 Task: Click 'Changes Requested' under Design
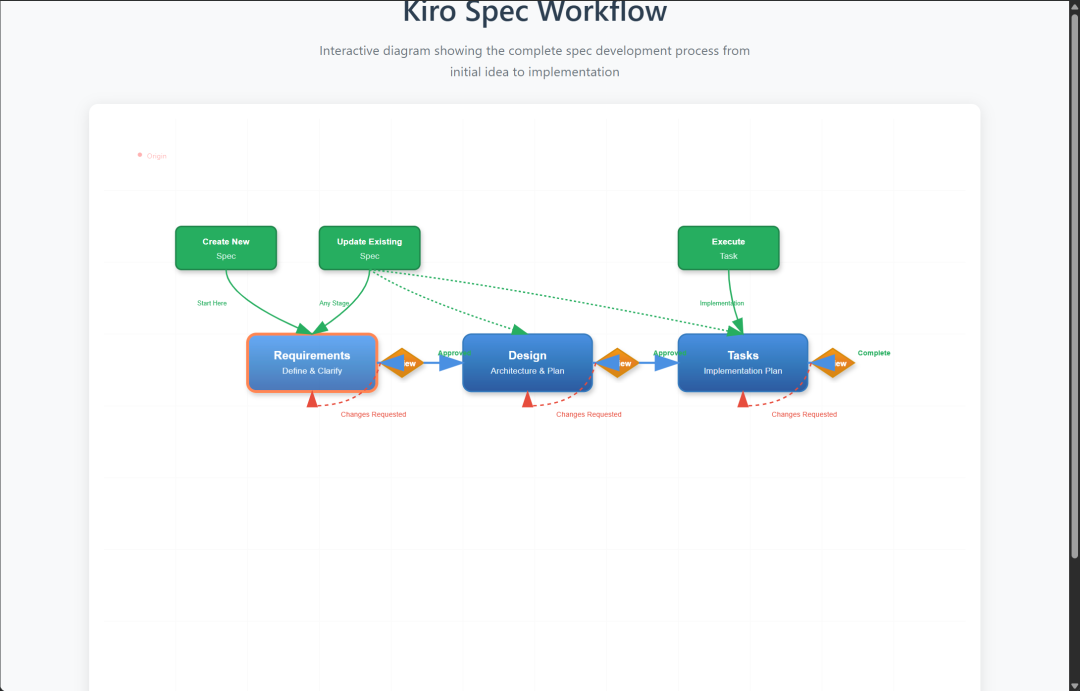589,415
